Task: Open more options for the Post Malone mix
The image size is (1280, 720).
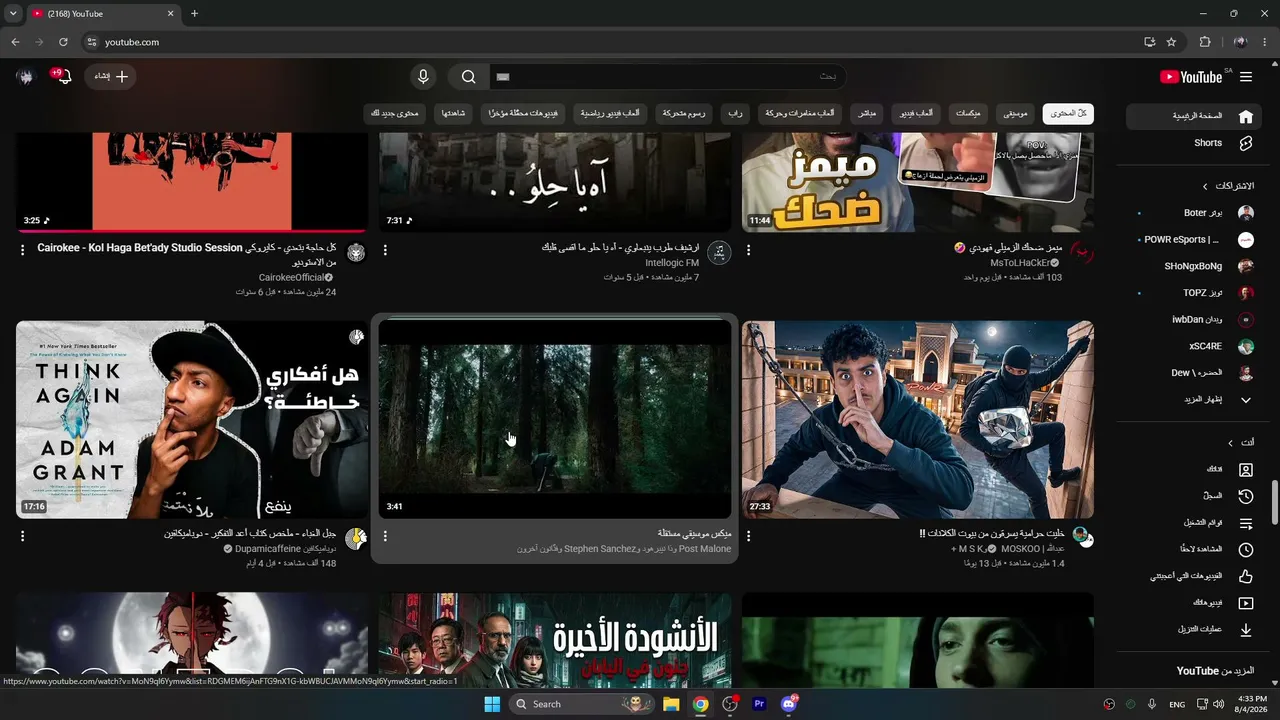Action: pos(385,536)
